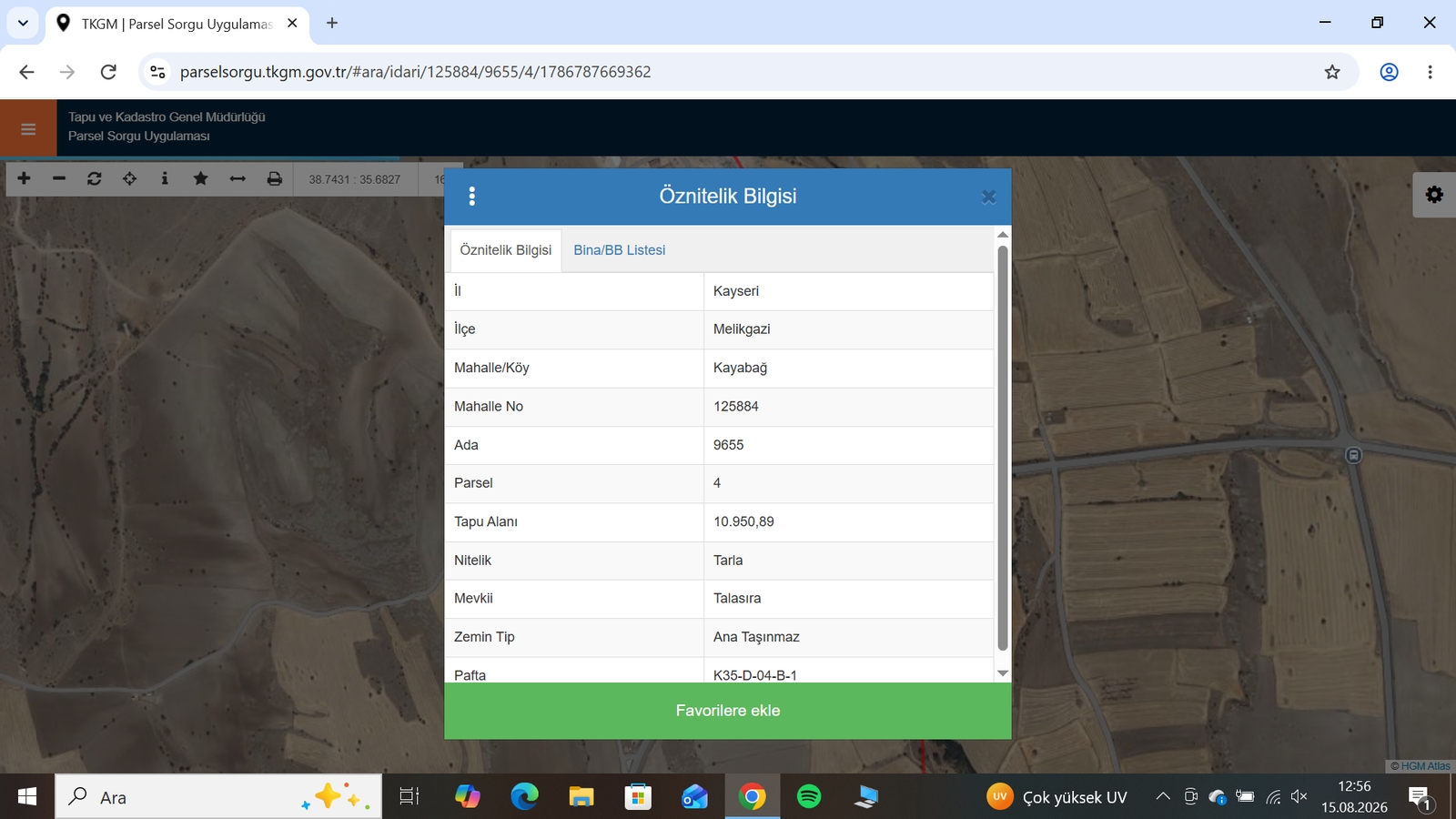
Task: Print the map using the printer icon
Action: [275, 178]
